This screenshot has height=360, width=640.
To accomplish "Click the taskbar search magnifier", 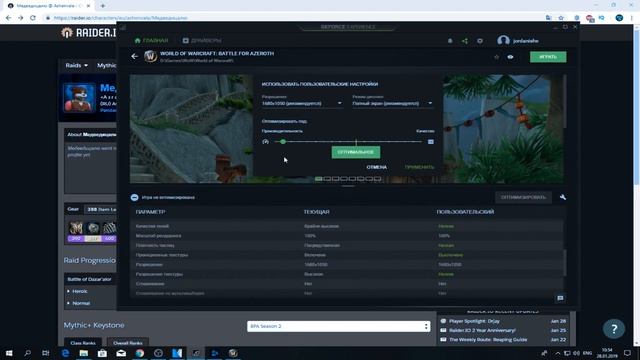I will click(x=27, y=353).
